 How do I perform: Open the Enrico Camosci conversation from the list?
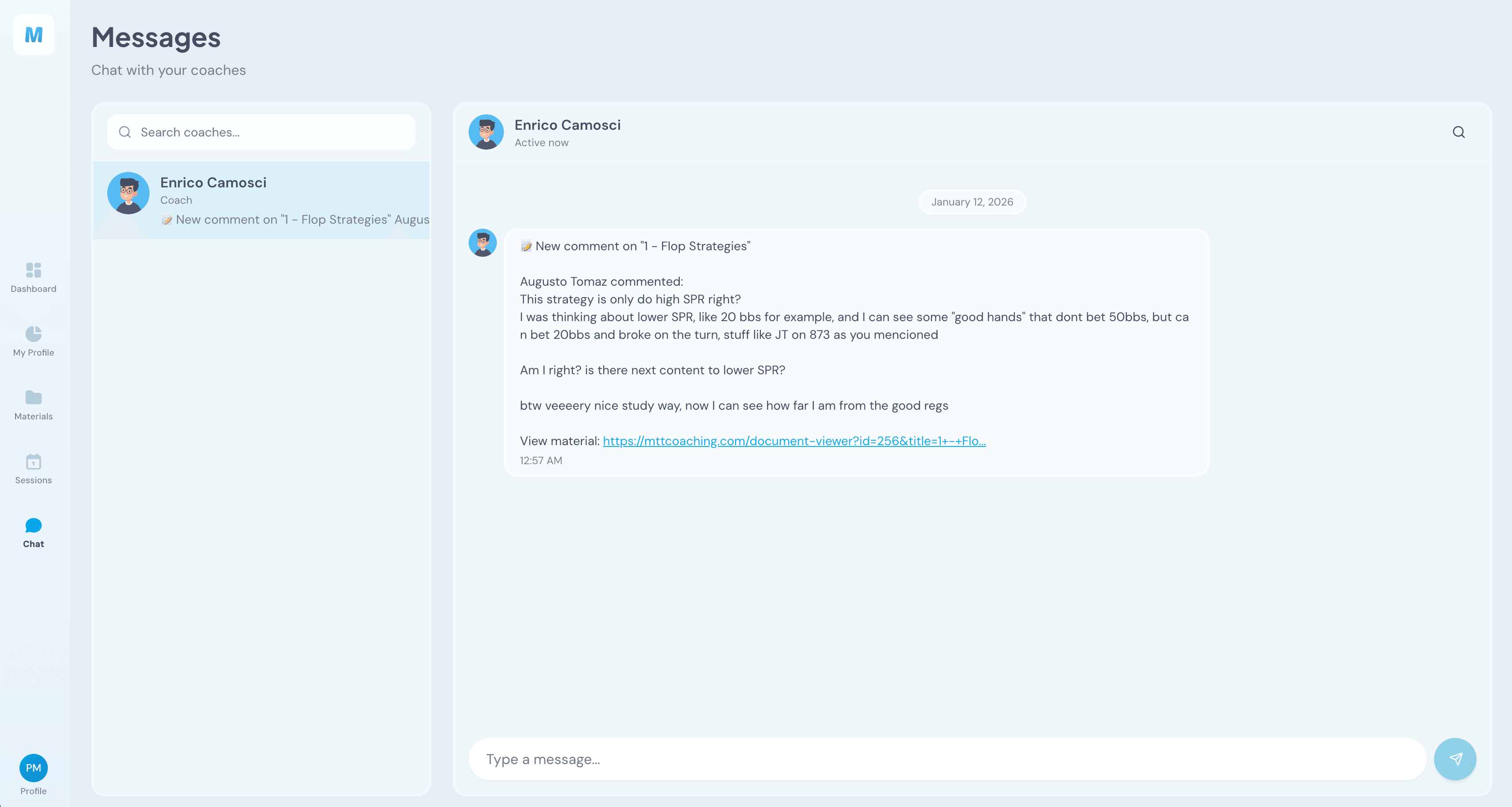point(260,200)
